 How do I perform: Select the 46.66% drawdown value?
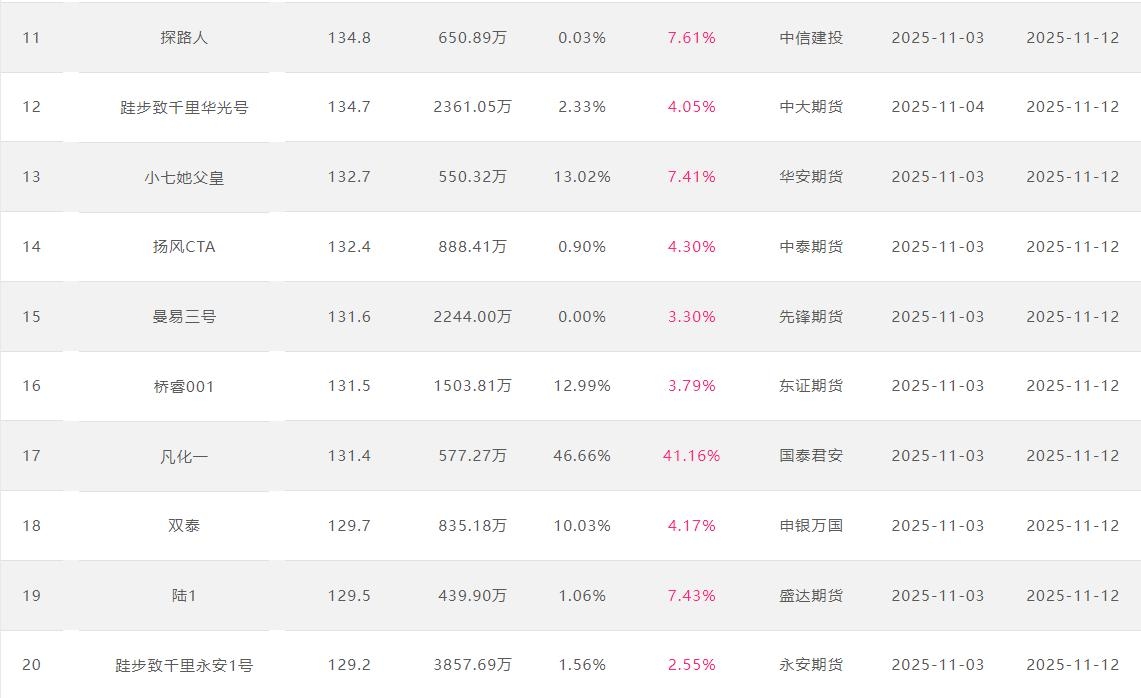(x=582, y=456)
